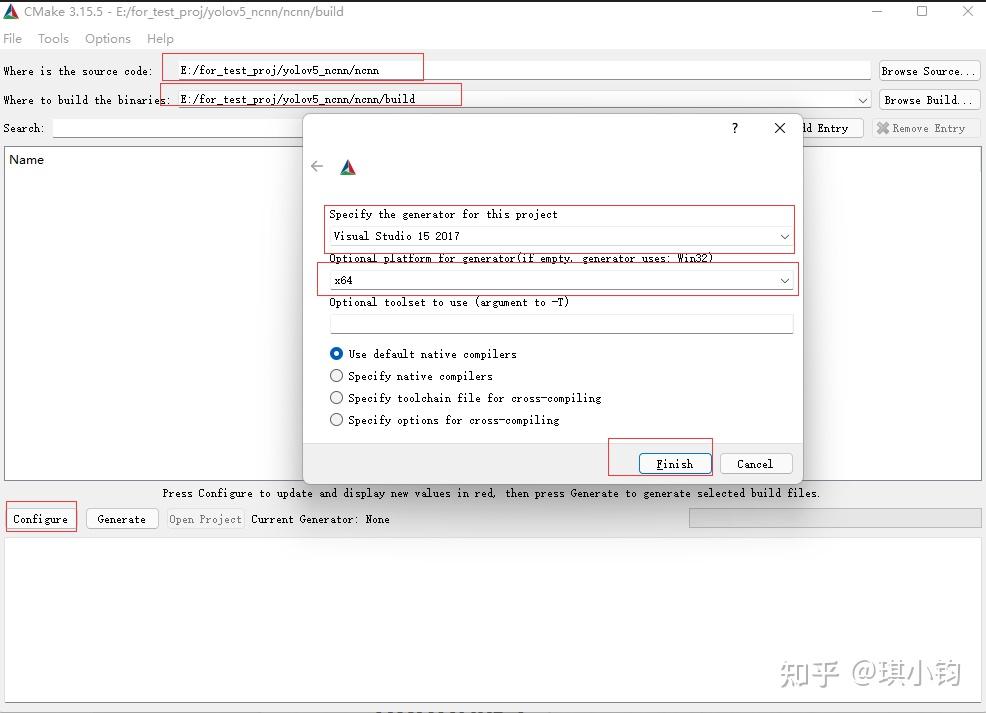This screenshot has height=713, width=986.
Task: Click the Generate button
Action: click(x=121, y=518)
